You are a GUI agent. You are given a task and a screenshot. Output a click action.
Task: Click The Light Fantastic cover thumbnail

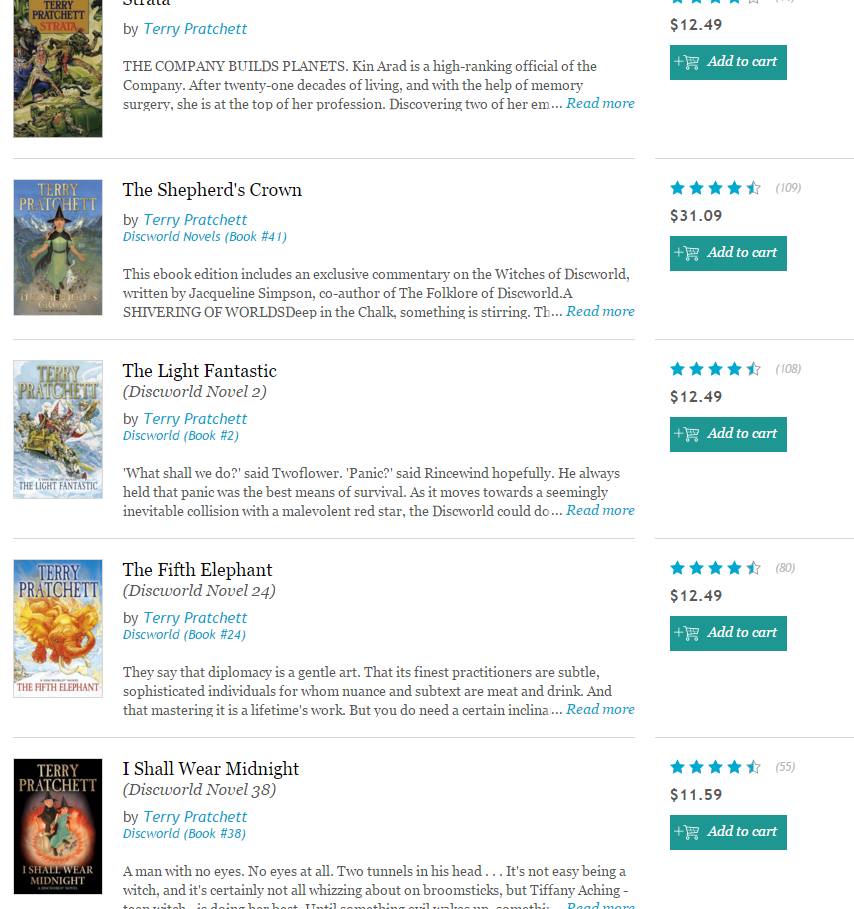(x=58, y=429)
